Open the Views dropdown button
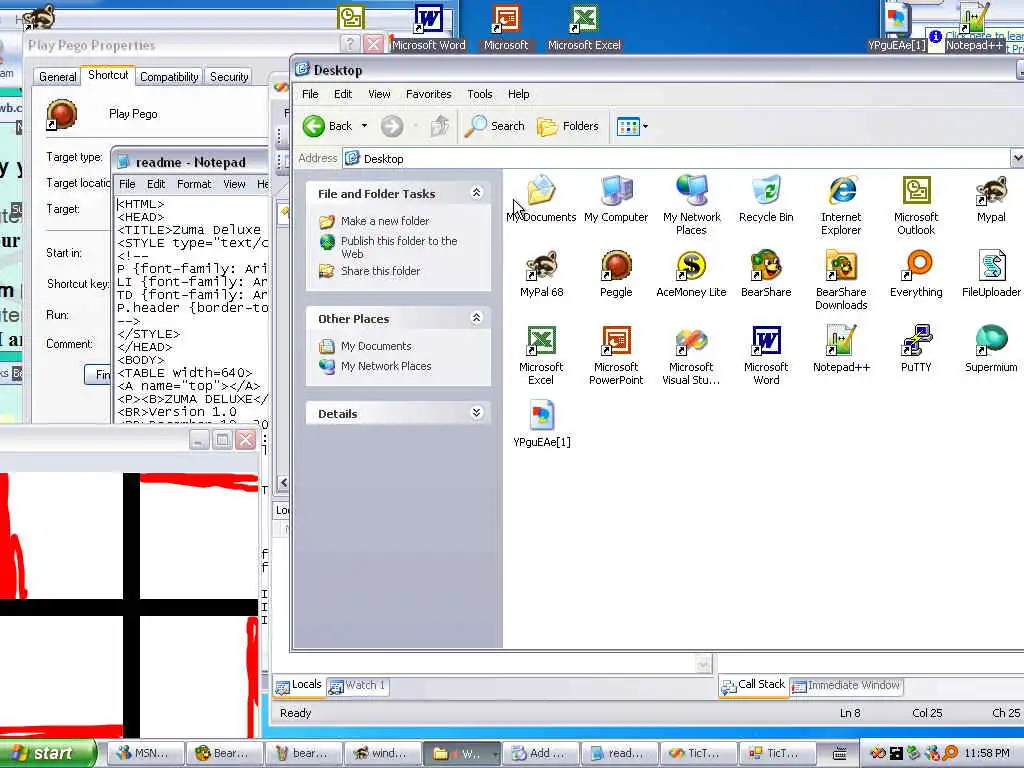1024x768 pixels. point(632,126)
